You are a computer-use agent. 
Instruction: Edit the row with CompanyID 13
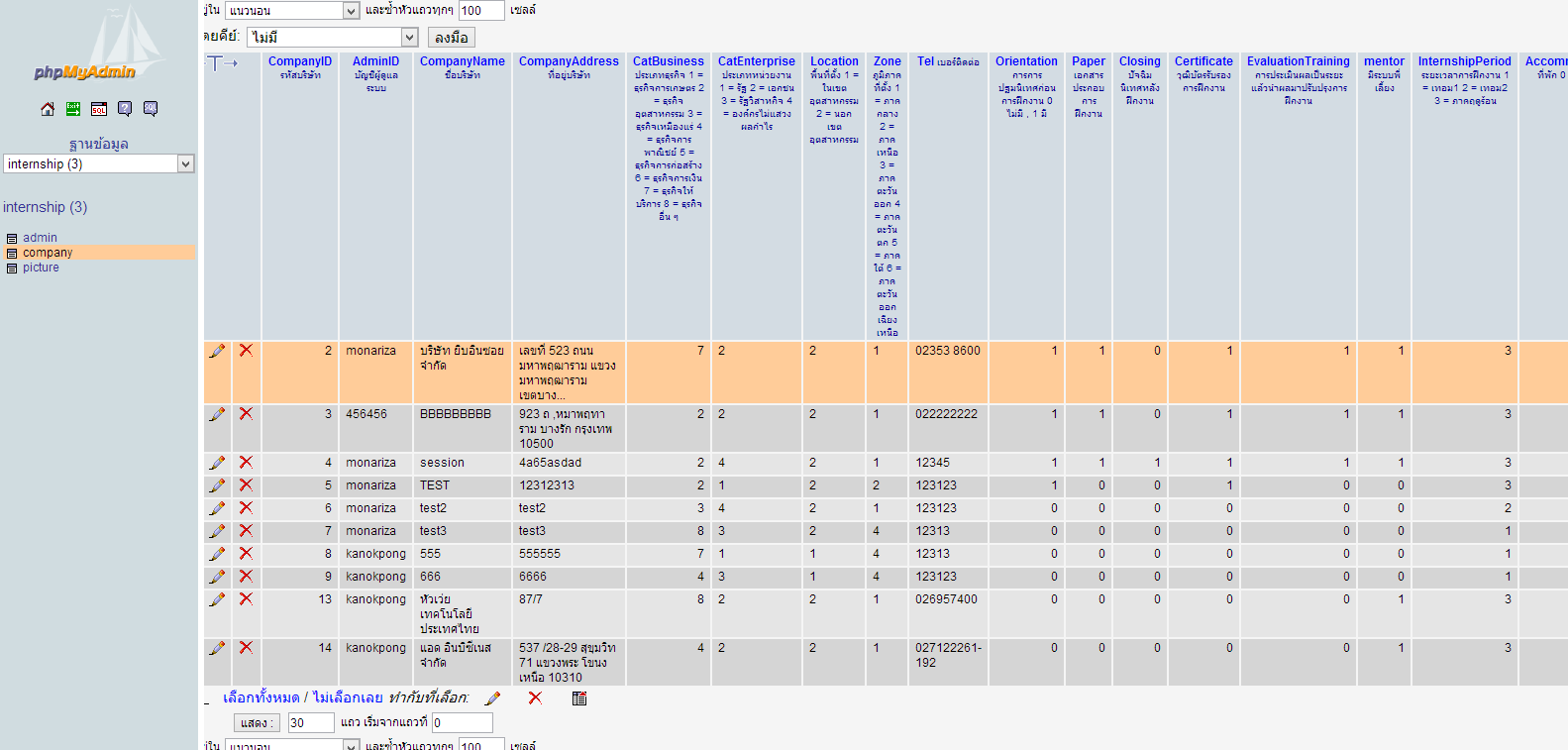click(x=217, y=599)
